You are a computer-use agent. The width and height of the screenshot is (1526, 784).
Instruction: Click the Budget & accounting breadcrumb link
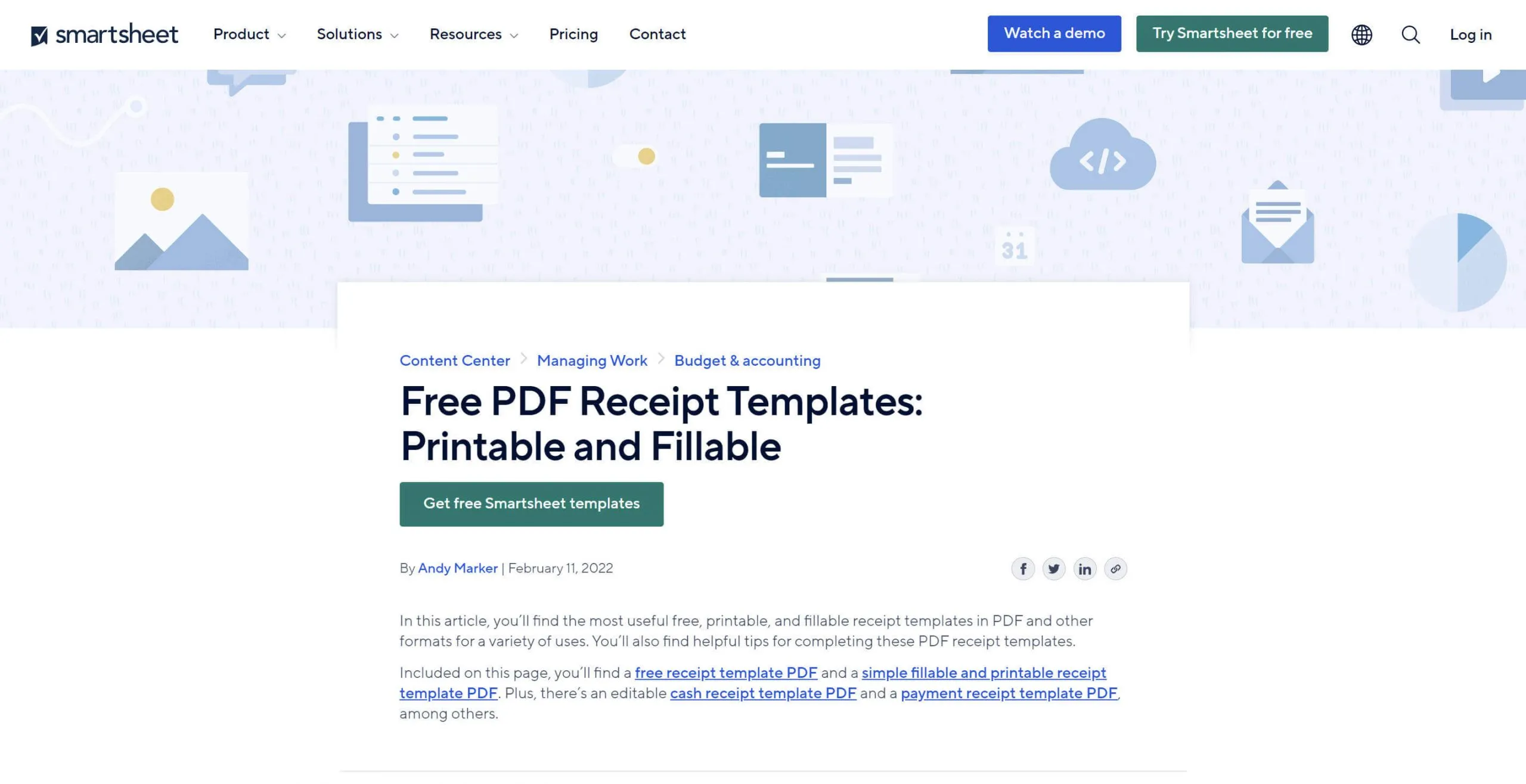(x=747, y=360)
